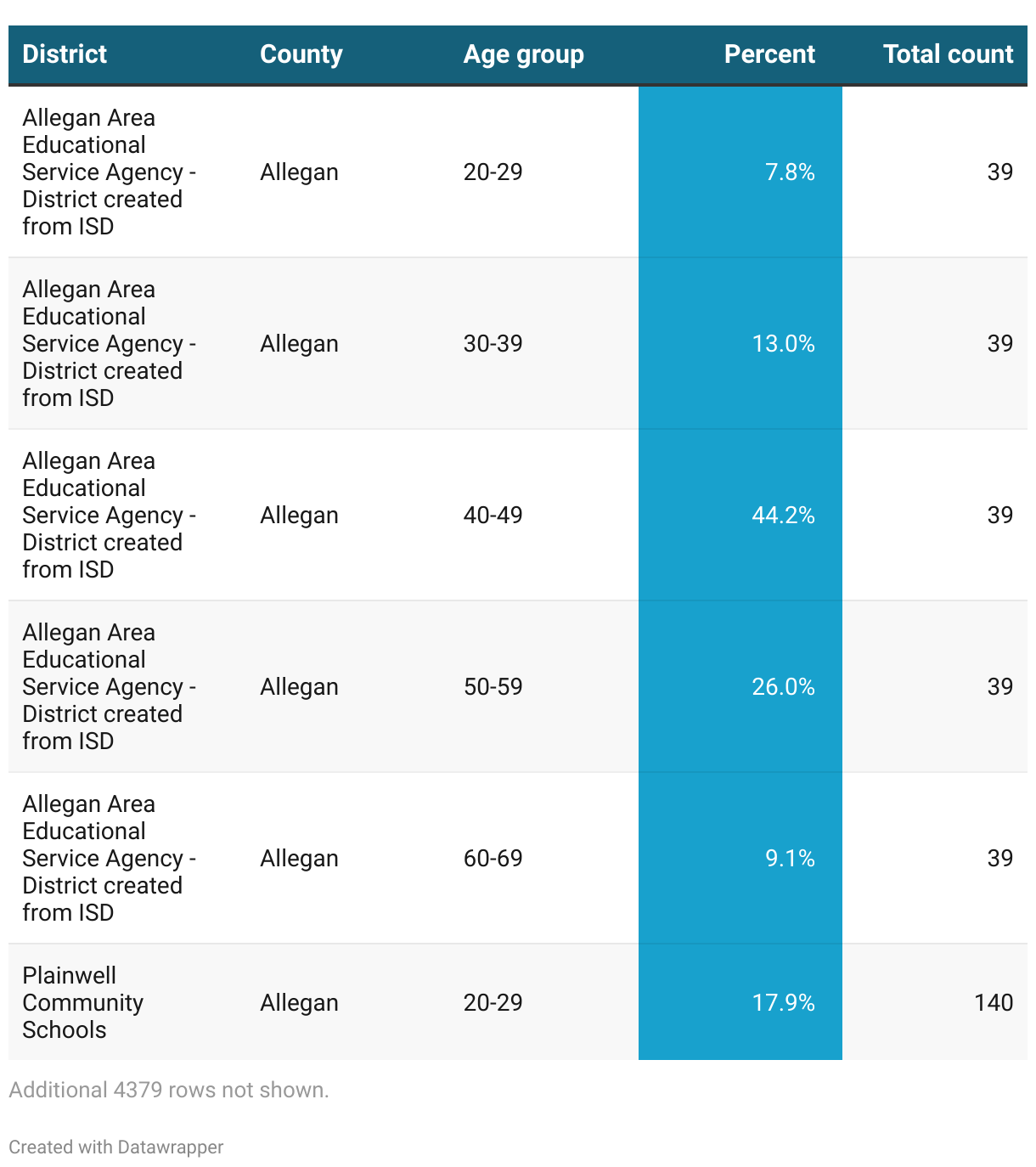1036x1167 pixels.
Task: Select the 9.1% percent cell
Action: pos(740,858)
